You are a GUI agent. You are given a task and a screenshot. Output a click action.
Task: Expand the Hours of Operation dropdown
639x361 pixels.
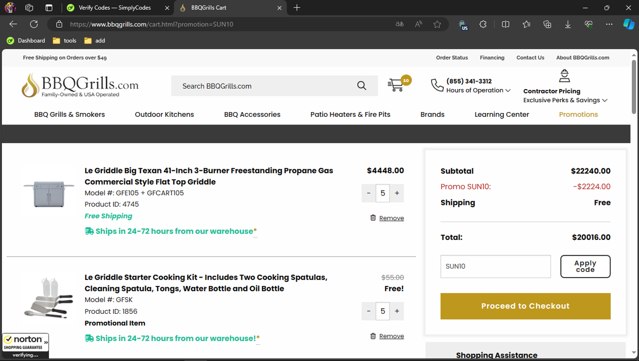click(x=478, y=90)
